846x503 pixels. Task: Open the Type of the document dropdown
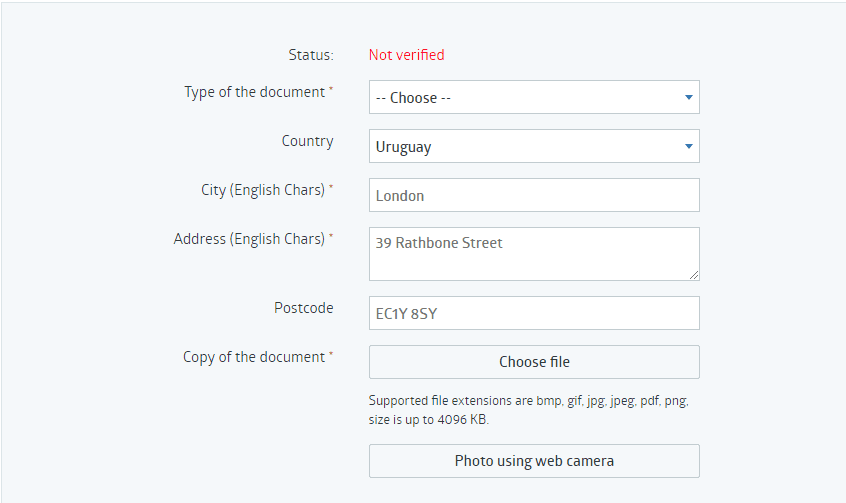tap(534, 97)
